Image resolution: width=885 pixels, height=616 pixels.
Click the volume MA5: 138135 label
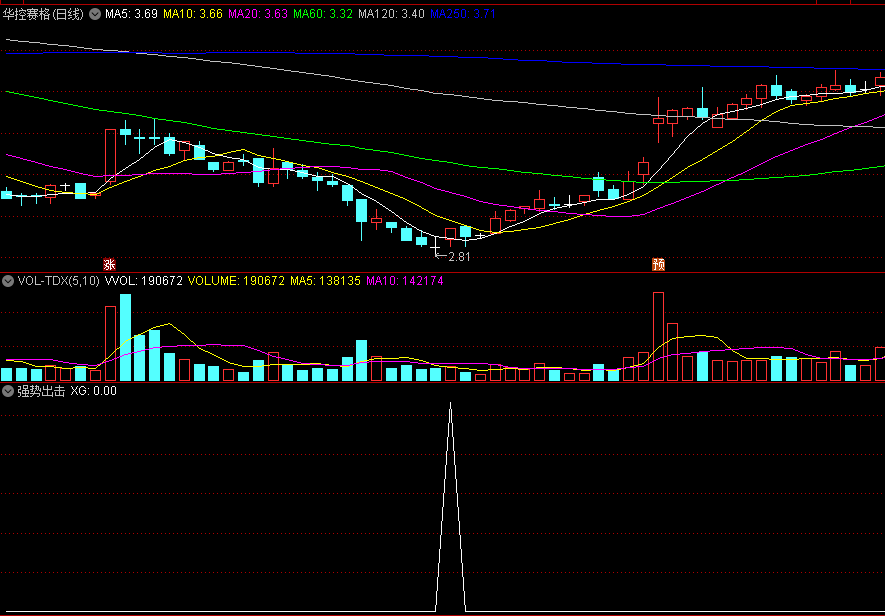(325, 281)
